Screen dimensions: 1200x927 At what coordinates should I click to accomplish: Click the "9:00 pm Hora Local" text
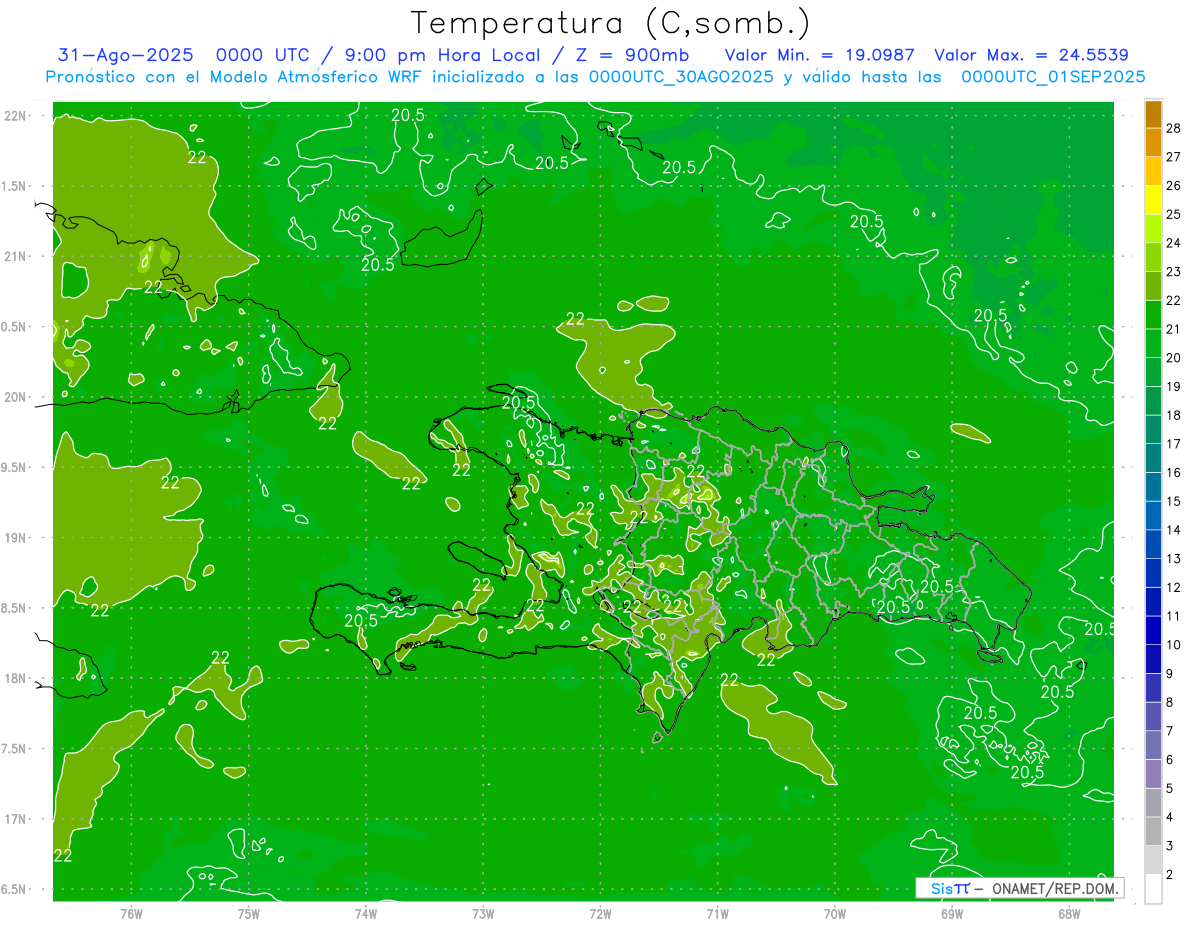coord(441,56)
